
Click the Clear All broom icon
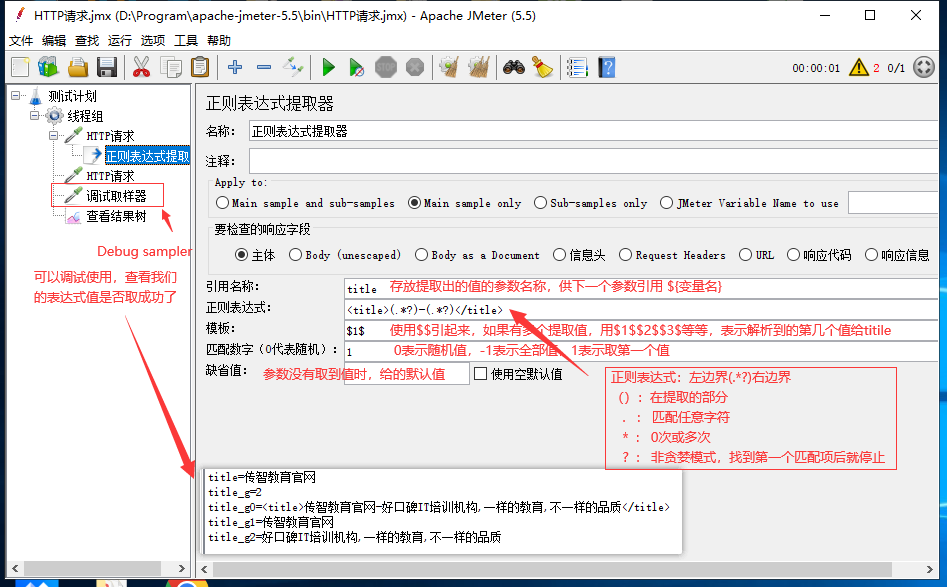543,67
